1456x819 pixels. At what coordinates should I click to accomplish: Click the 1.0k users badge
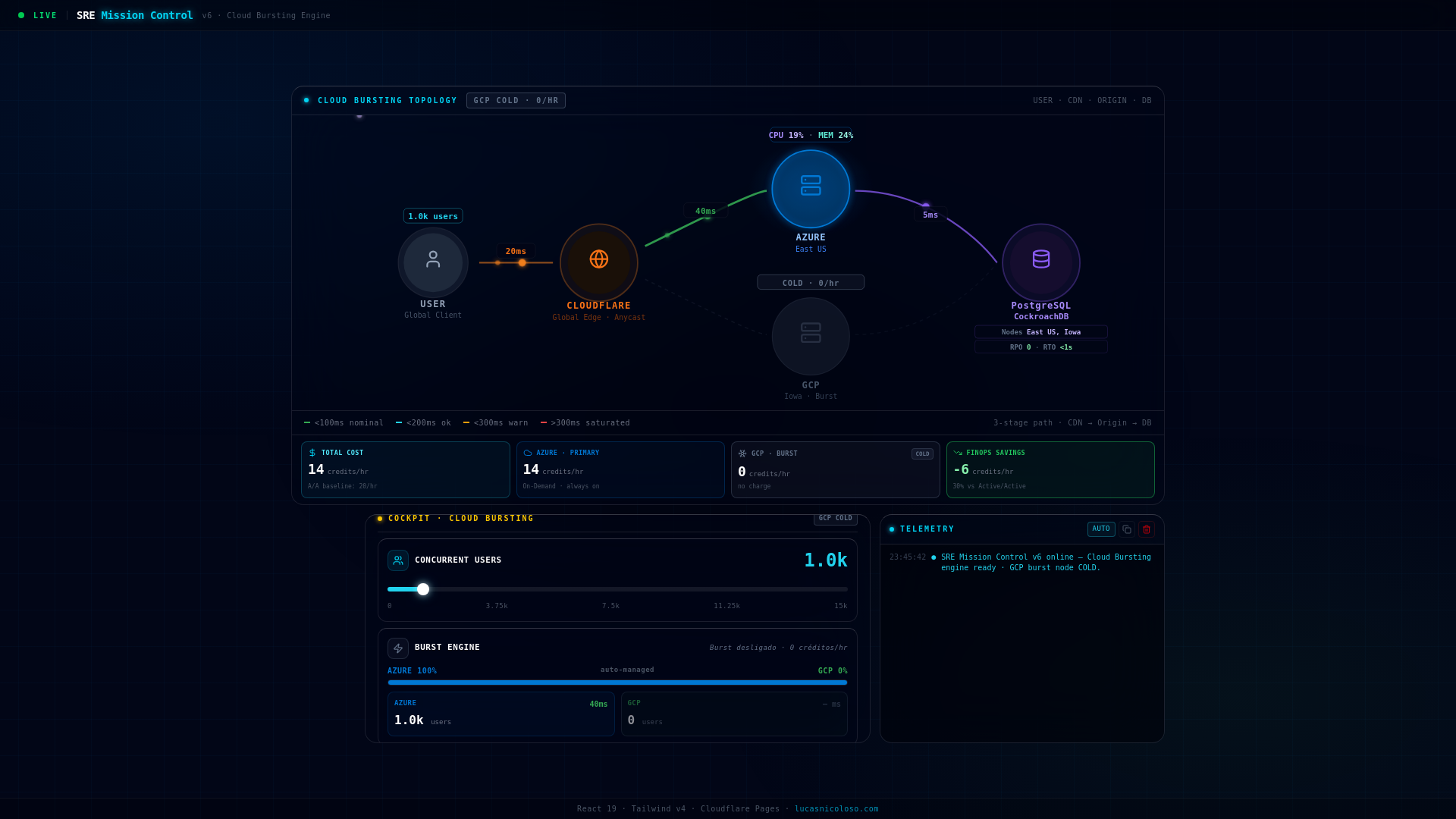coord(433,216)
